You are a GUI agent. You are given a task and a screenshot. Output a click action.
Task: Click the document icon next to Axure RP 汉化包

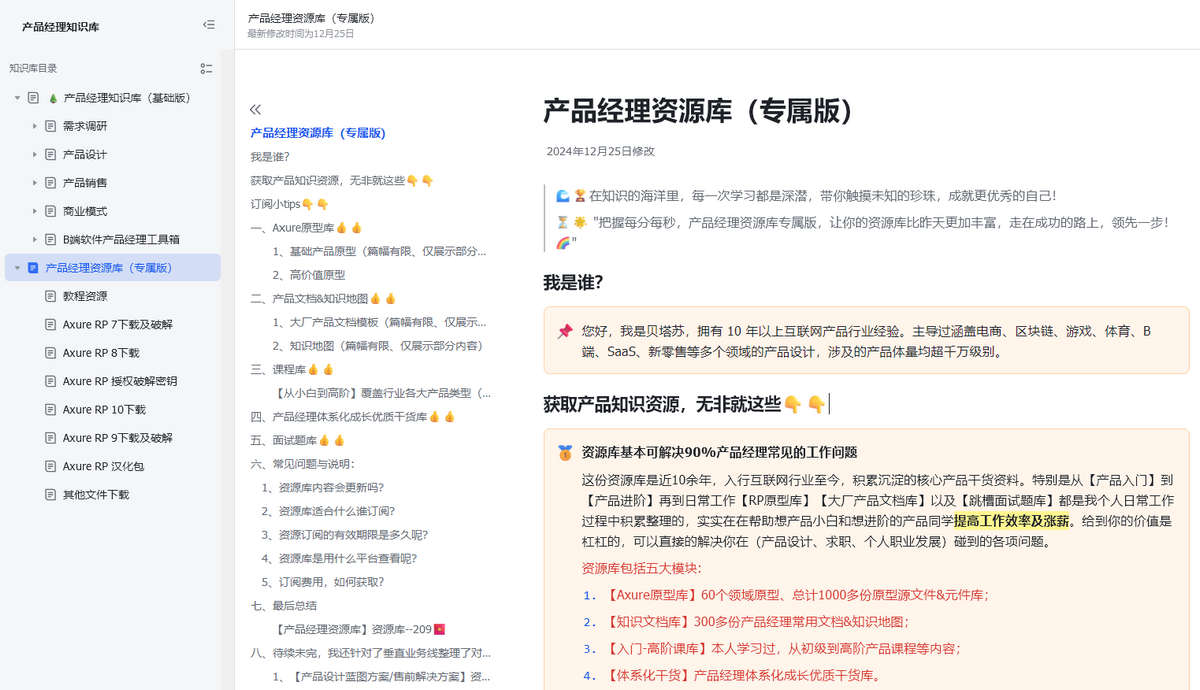[51, 467]
